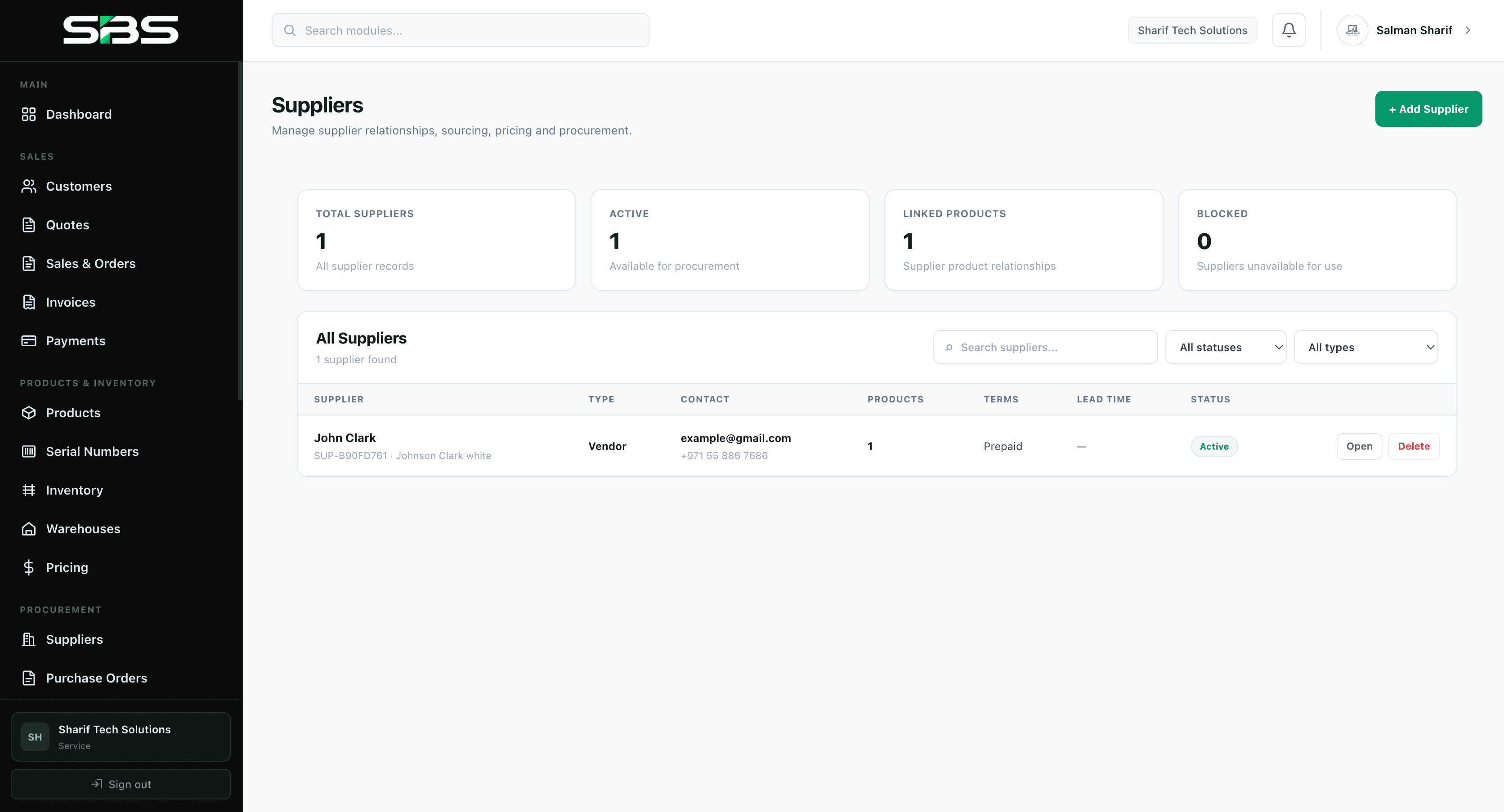
Task: Click the sidebar Sharif Tech Solutions card
Action: pos(121,737)
